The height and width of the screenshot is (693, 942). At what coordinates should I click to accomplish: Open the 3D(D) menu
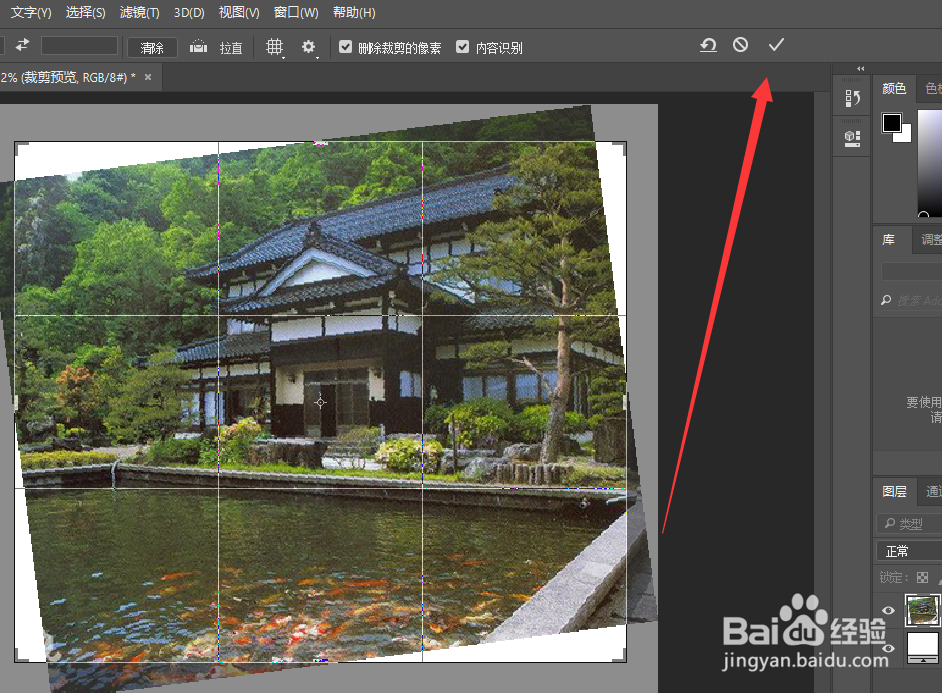click(x=189, y=13)
